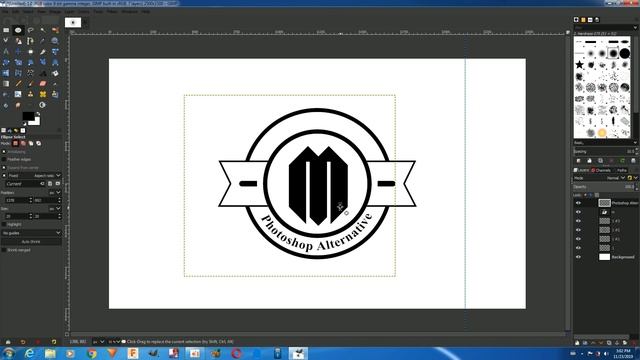Select the star brush thumbnail
The width and height of the screenshot is (640, 360).
[579, 64]
